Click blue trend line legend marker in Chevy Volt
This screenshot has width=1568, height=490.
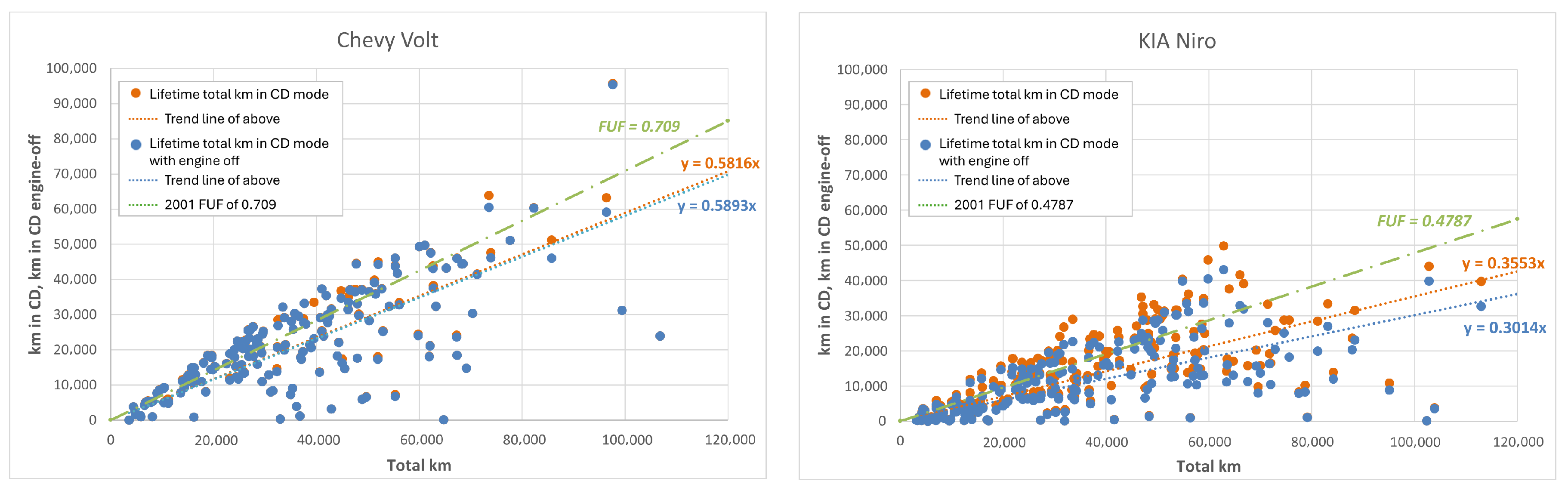[143, 180]
